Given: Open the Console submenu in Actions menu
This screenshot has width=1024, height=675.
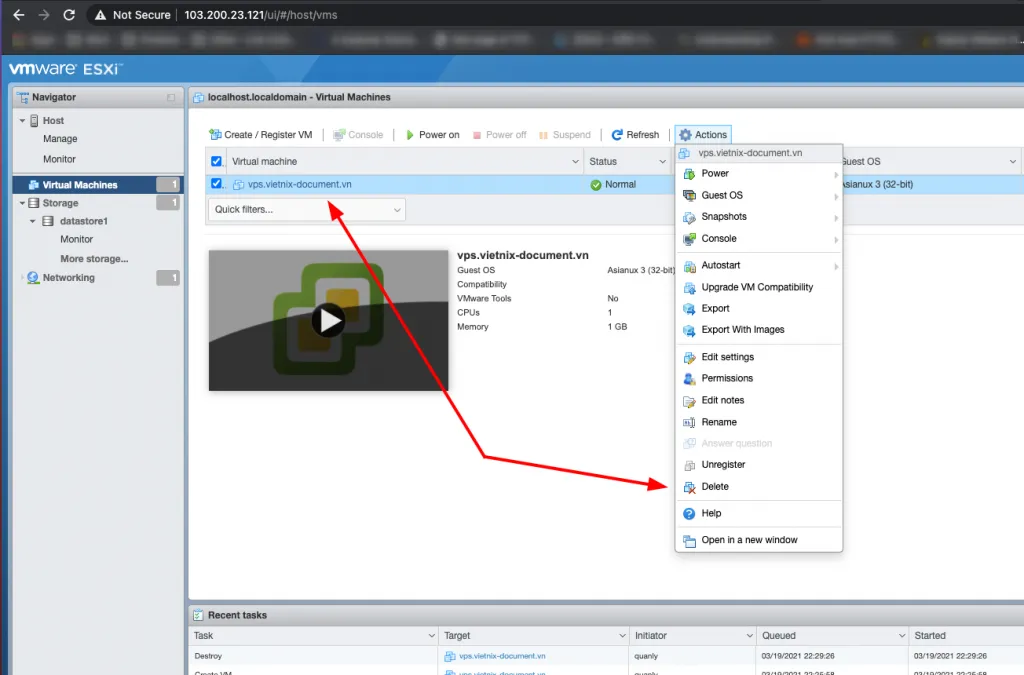Looking at the screenshot, I should [x=759, y=239].
